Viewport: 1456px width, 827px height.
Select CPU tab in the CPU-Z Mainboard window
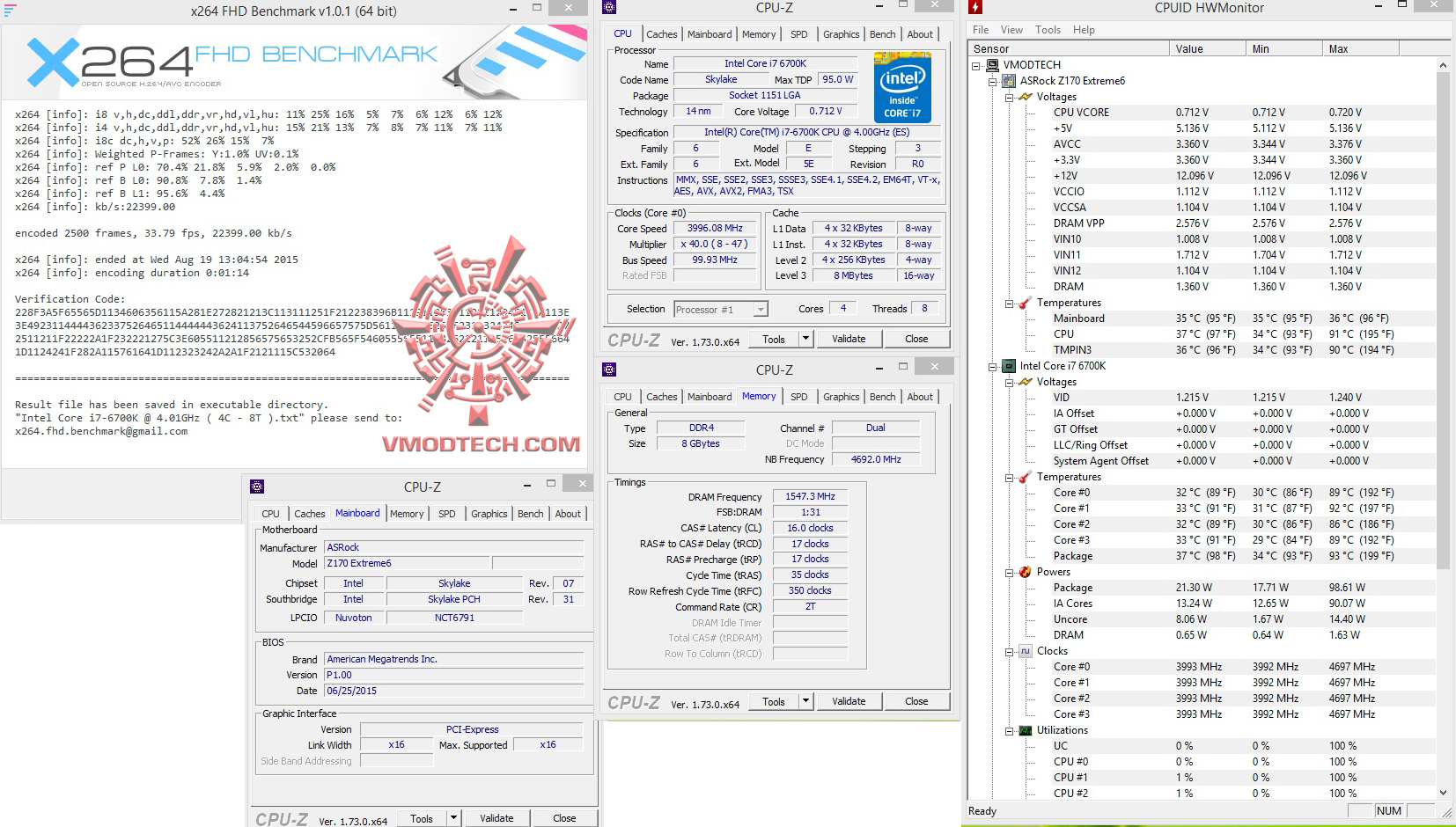[x=270, y=514]
